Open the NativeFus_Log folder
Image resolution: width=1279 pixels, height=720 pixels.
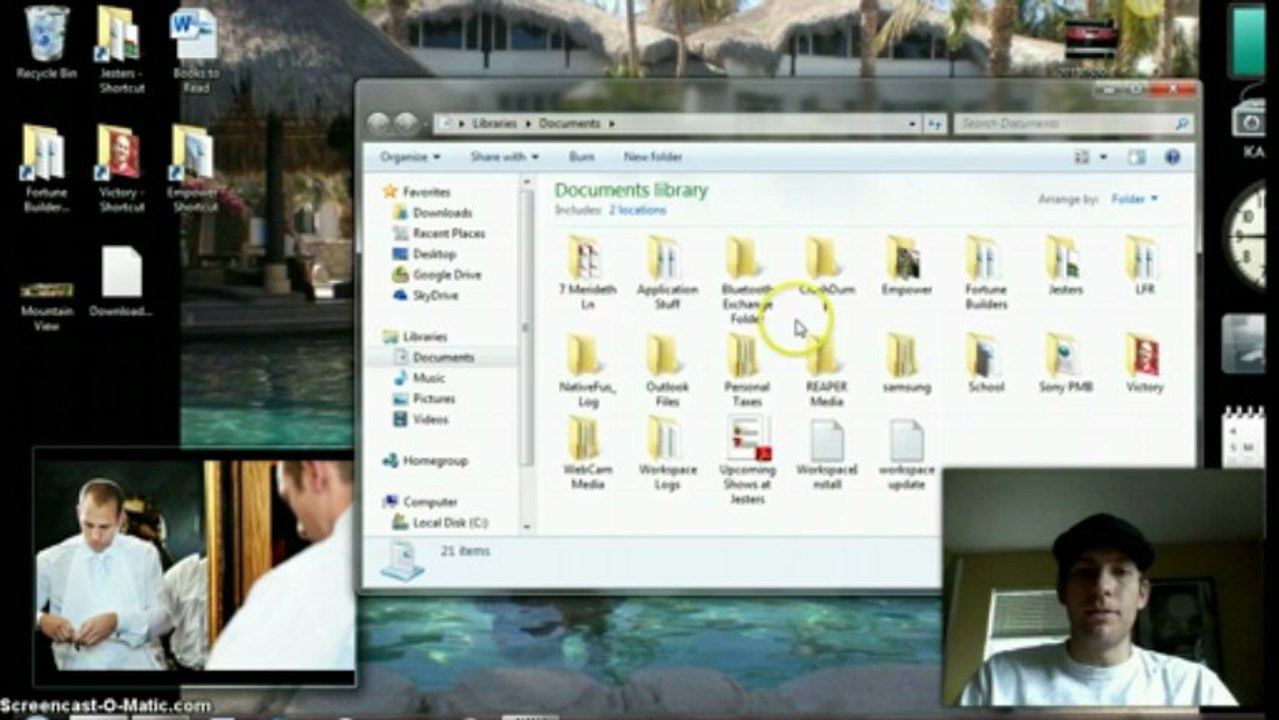[587, 370]
